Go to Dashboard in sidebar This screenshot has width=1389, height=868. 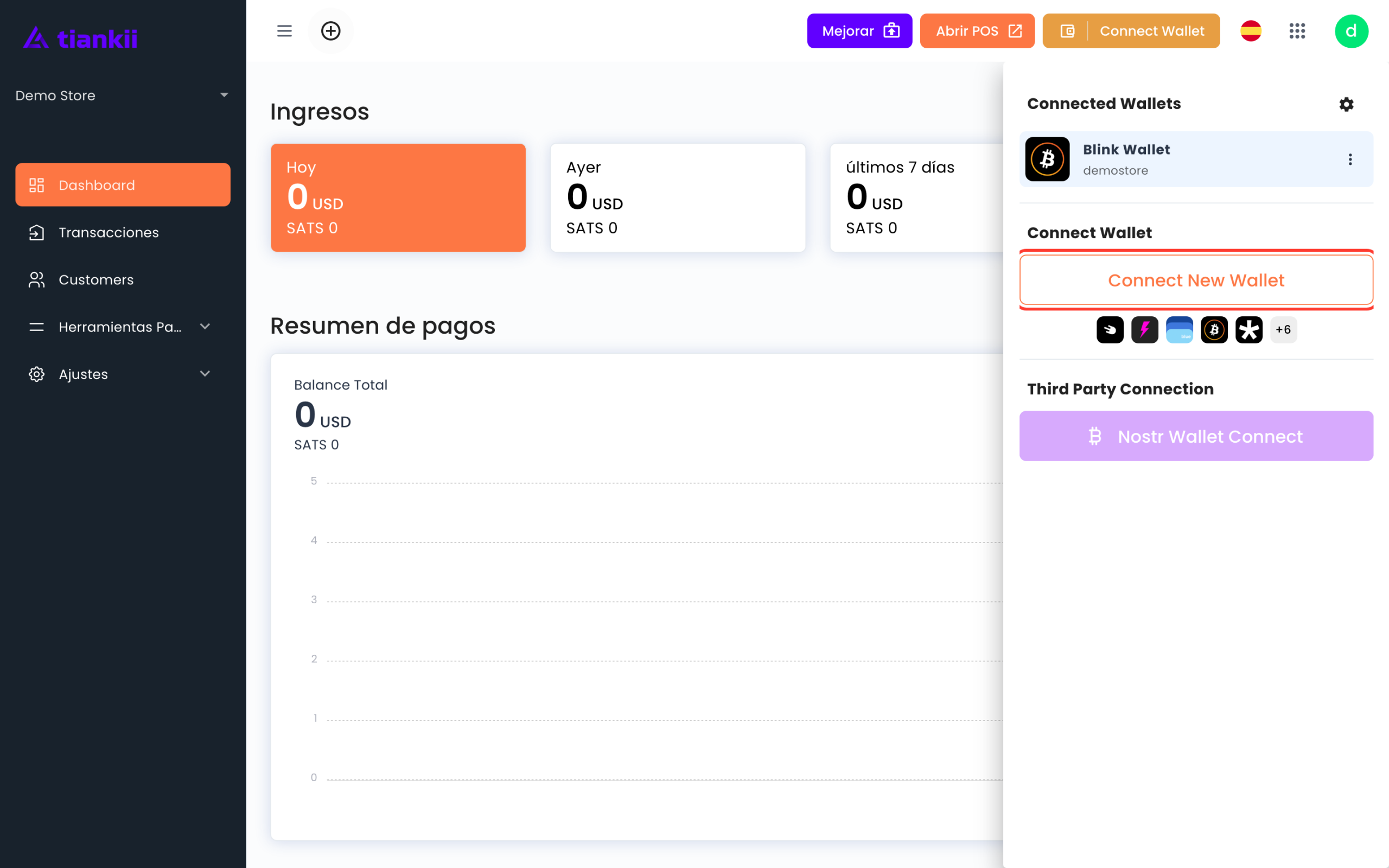point(122,185)
